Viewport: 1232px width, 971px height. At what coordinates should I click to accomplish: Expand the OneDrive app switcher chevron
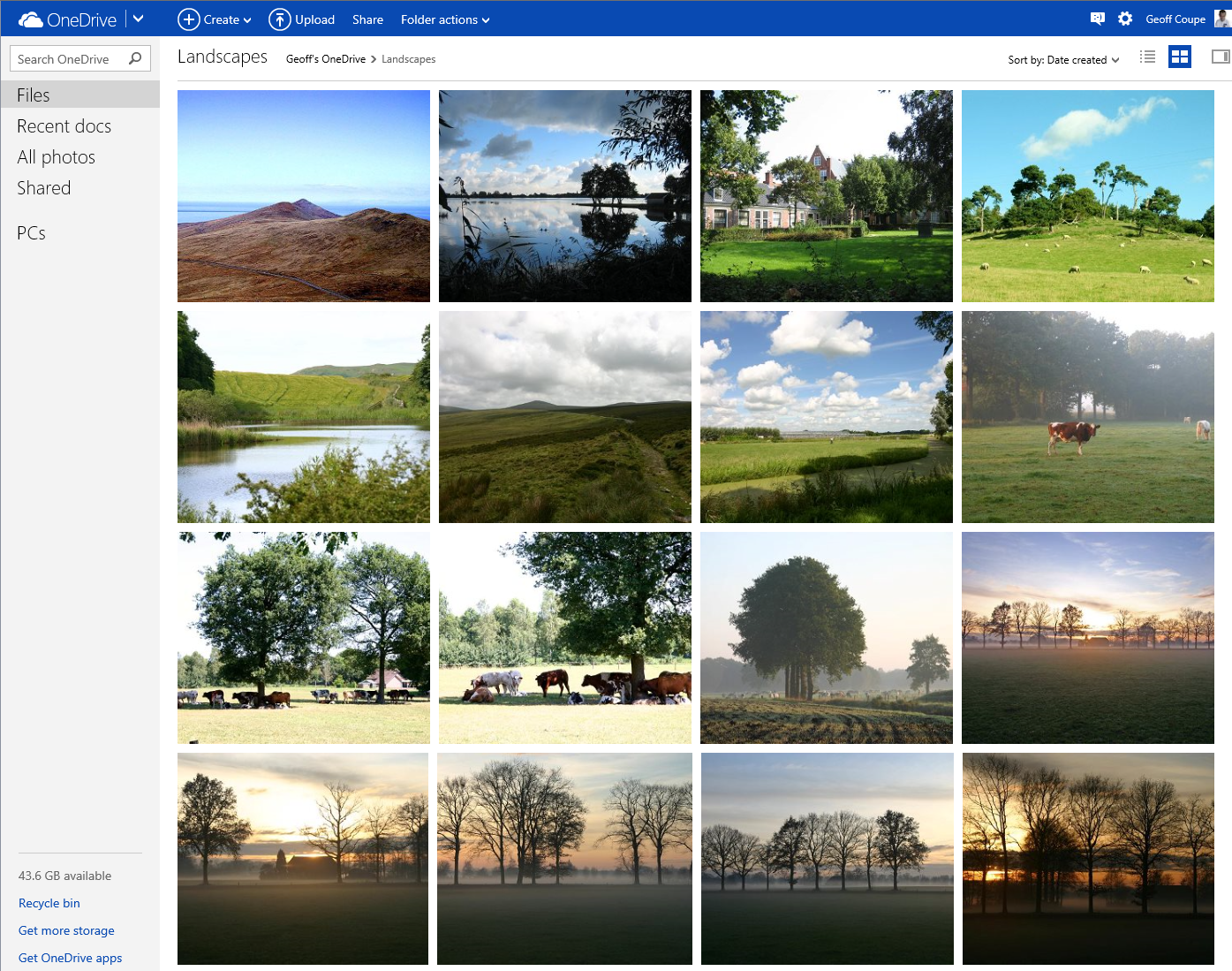pos(139,19)
